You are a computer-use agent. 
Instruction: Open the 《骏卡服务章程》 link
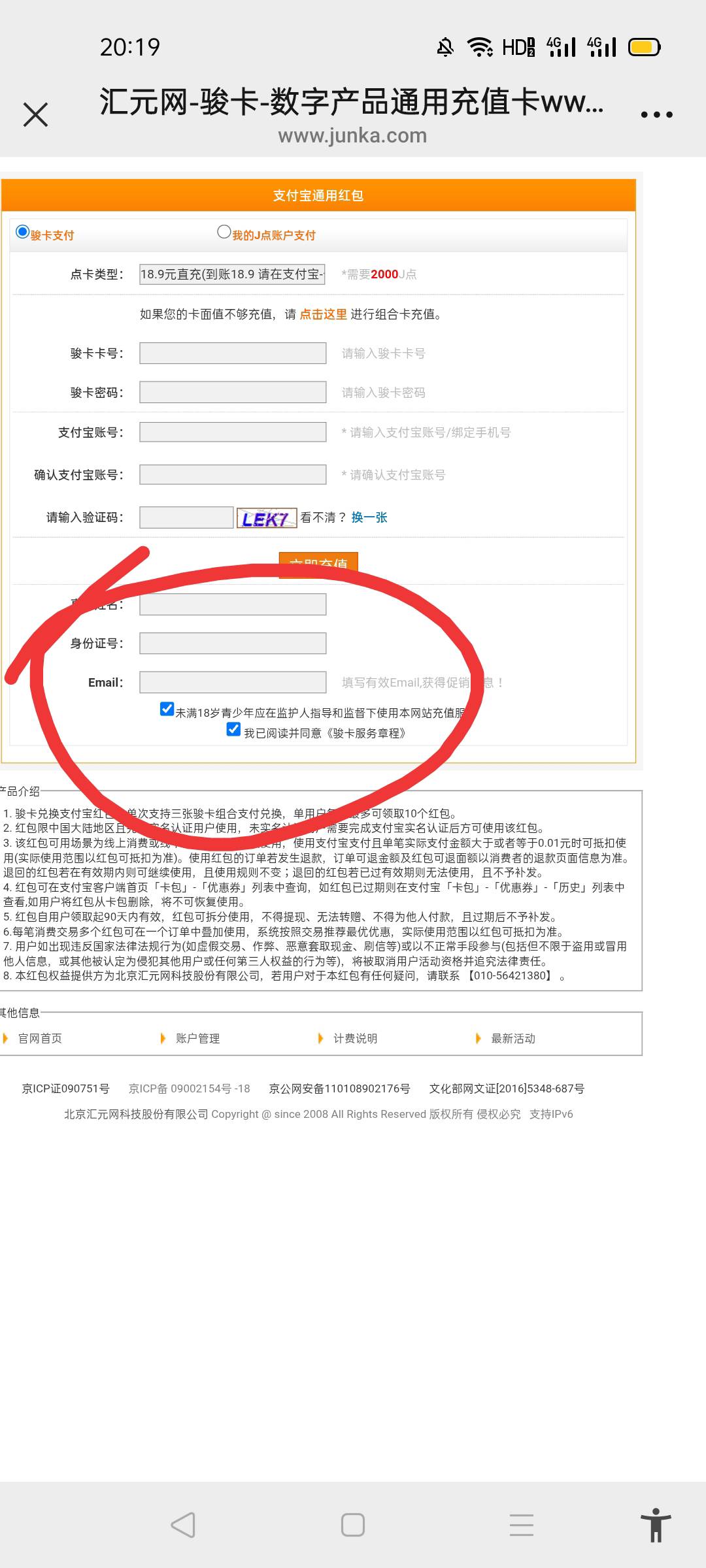coord(366,733)
